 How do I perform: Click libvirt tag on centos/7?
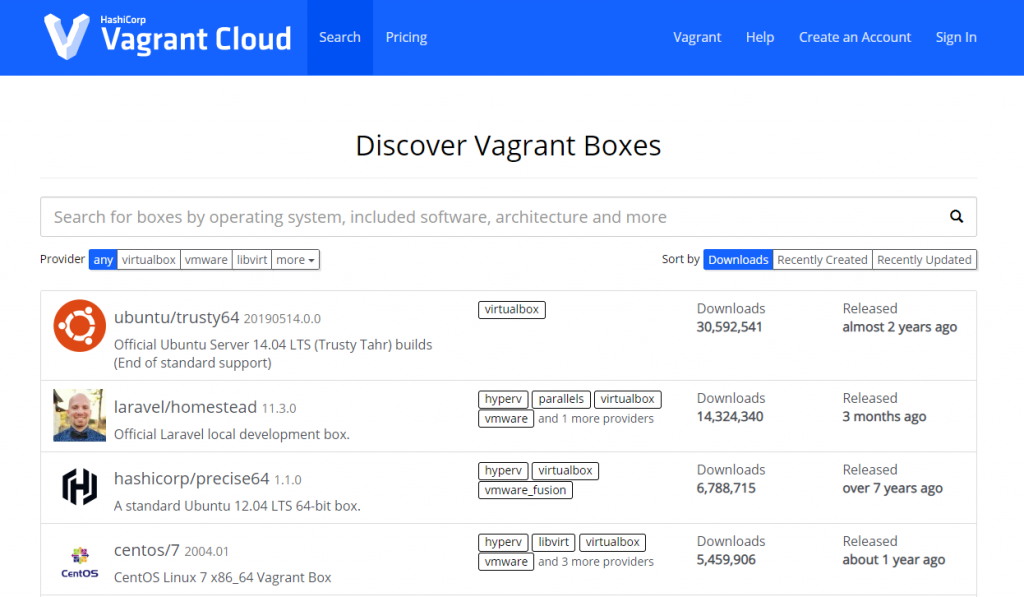coord(553,542)
